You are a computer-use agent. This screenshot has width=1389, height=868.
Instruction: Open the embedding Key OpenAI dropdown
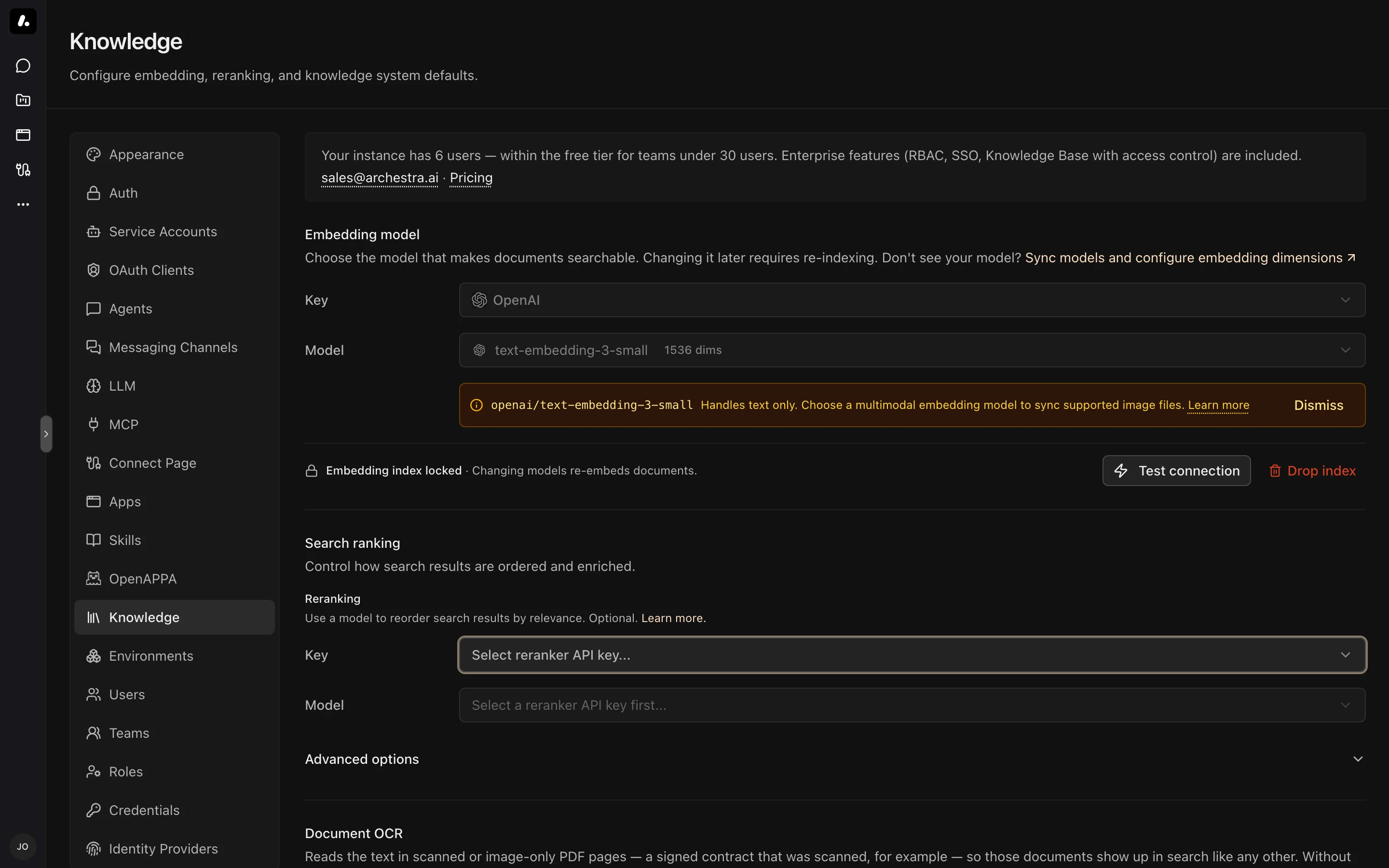click(x=912, y=300)
